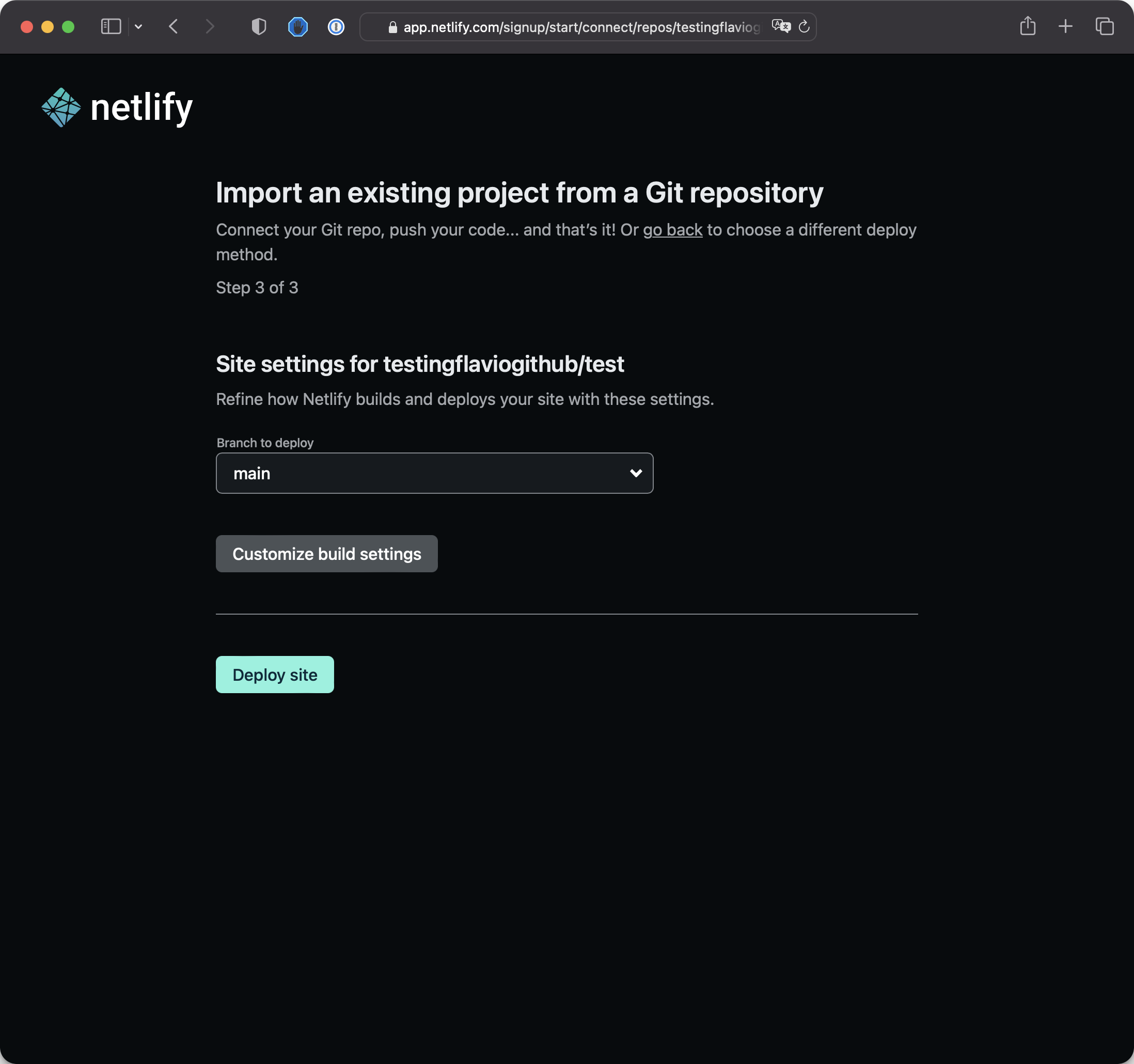Open the privacy shield icon
This screenshot has height=1064, width=1134.
pyautogui.click(x=259, y=27)
